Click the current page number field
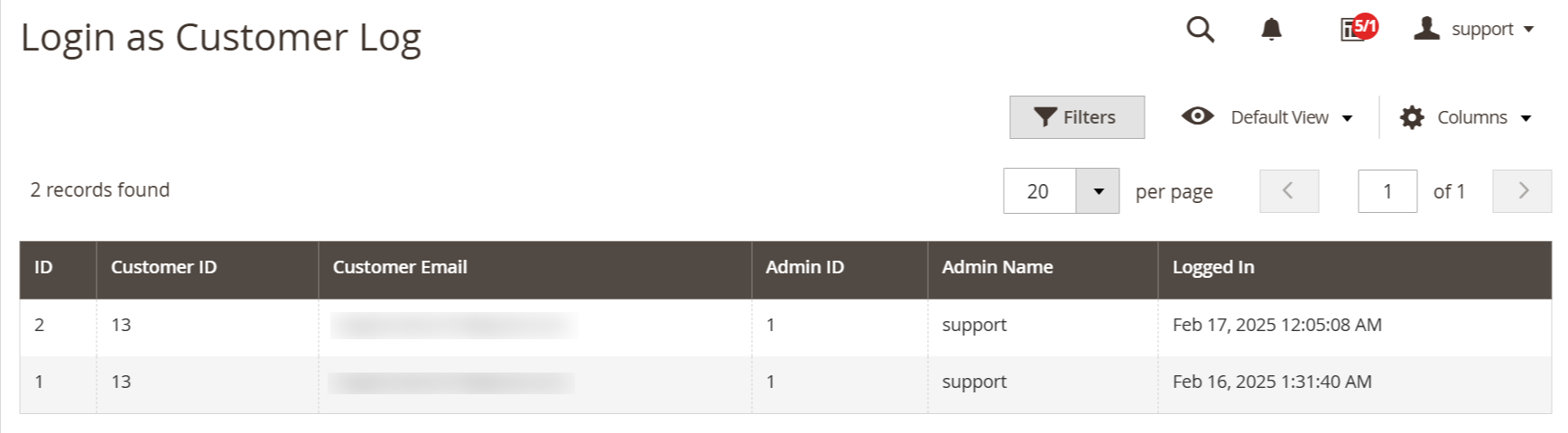This screenshot has height=433, width=1568. (x=1387, y=191)
